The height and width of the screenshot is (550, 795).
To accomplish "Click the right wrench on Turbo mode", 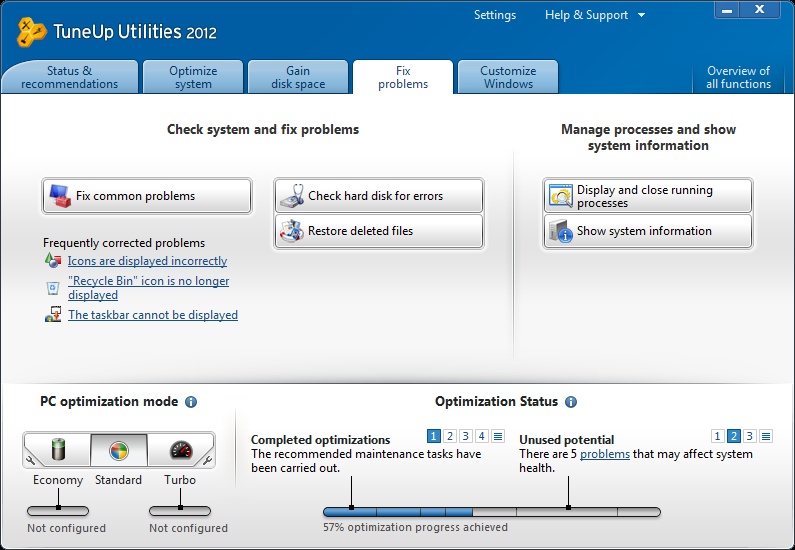I will [207, 460].
